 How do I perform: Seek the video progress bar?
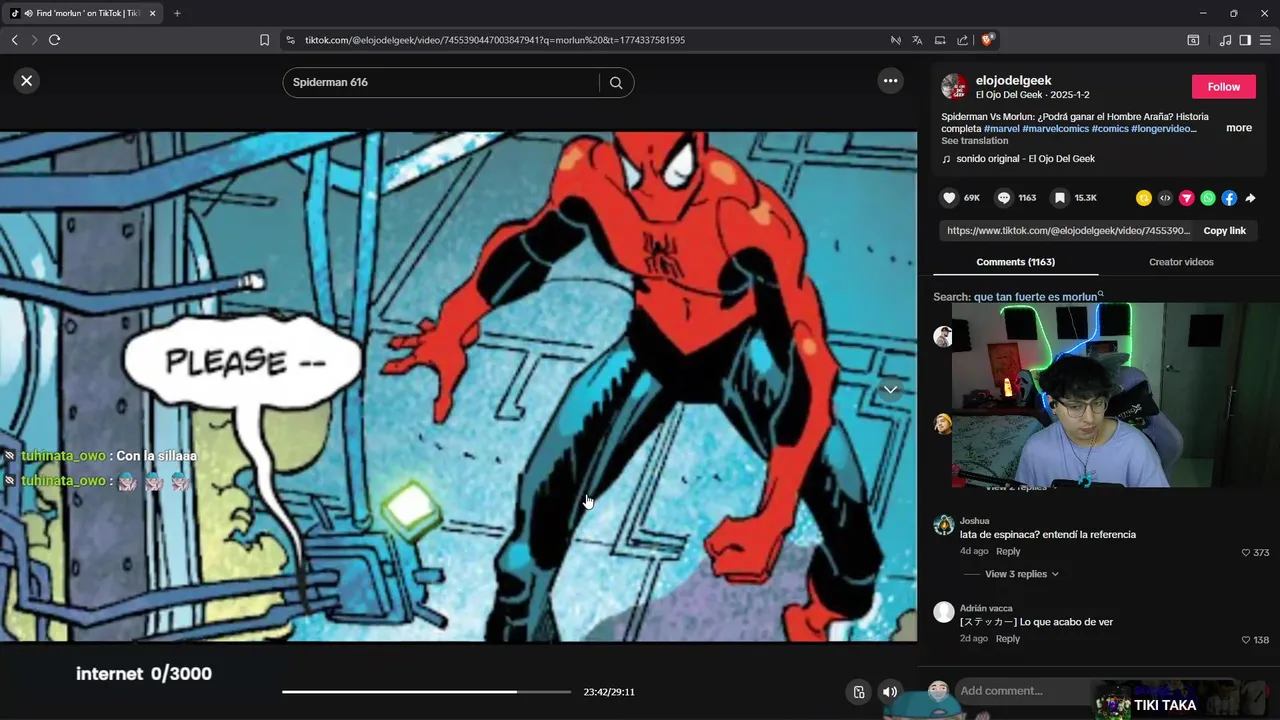point(426,692)
